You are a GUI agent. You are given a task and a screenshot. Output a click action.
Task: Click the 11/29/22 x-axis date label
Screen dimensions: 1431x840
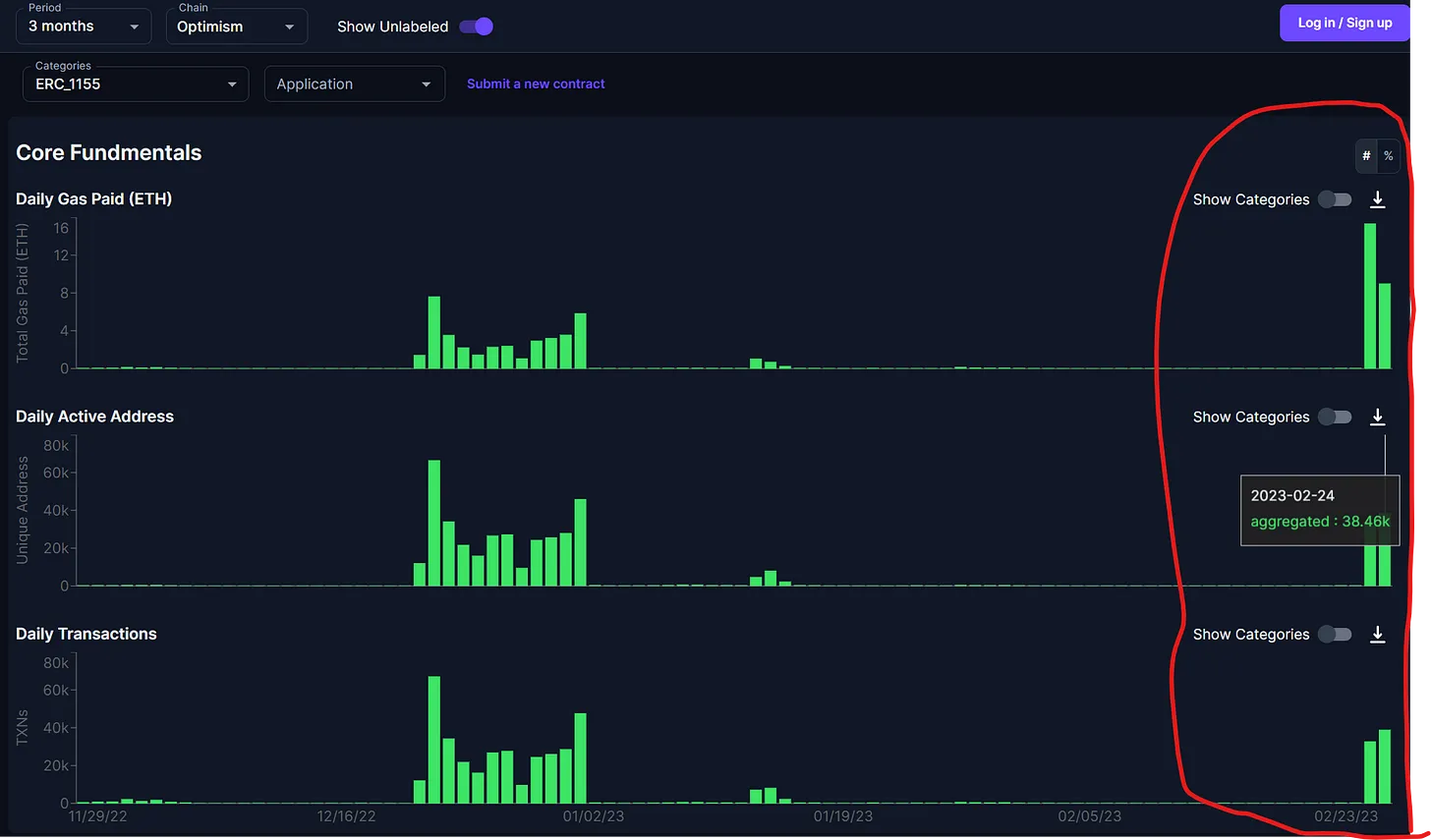98,816
